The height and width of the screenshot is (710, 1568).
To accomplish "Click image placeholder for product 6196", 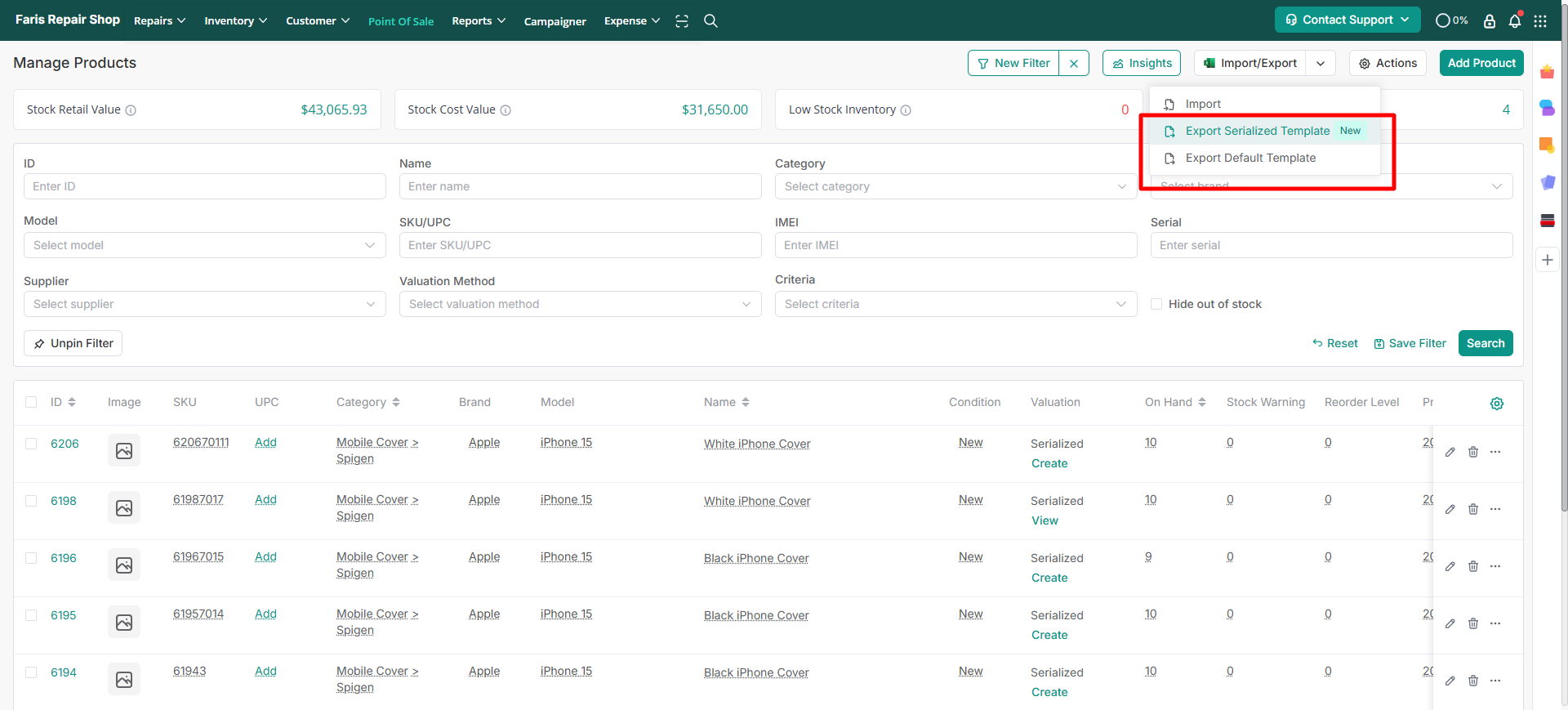I will [124, 565].
